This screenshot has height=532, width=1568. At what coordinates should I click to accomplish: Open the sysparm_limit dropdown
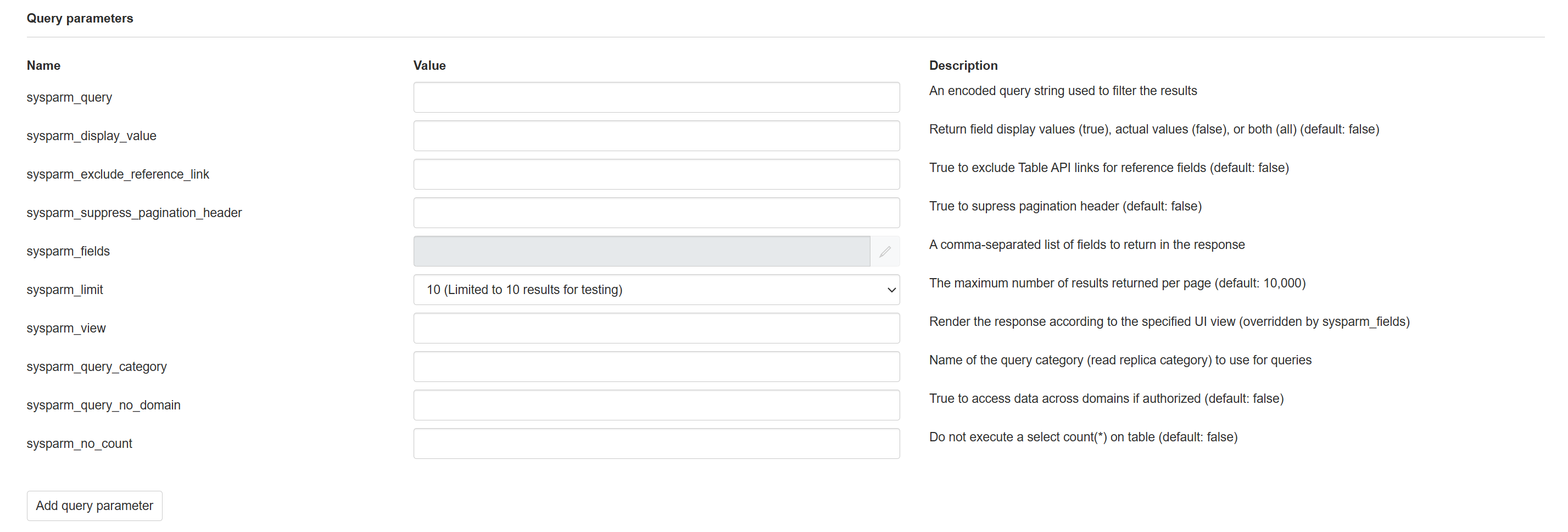pos(656,290)
